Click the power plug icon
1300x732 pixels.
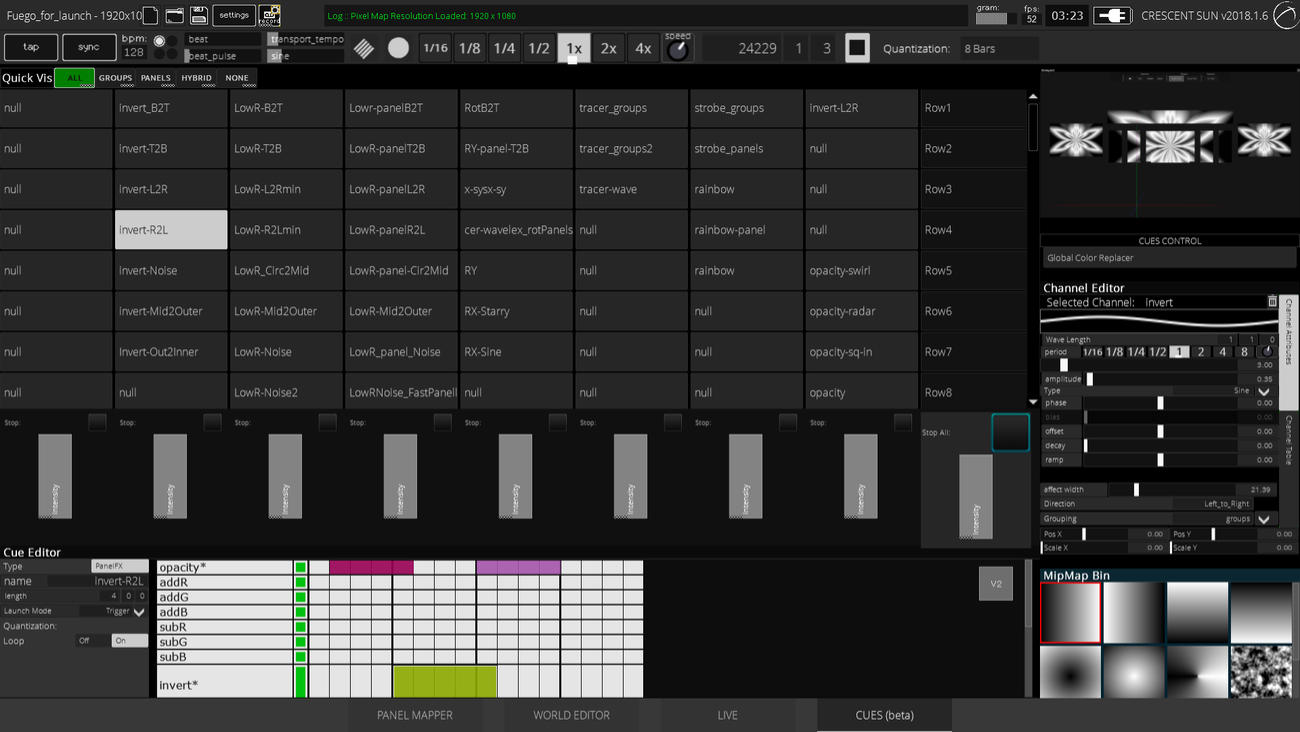1112,15
